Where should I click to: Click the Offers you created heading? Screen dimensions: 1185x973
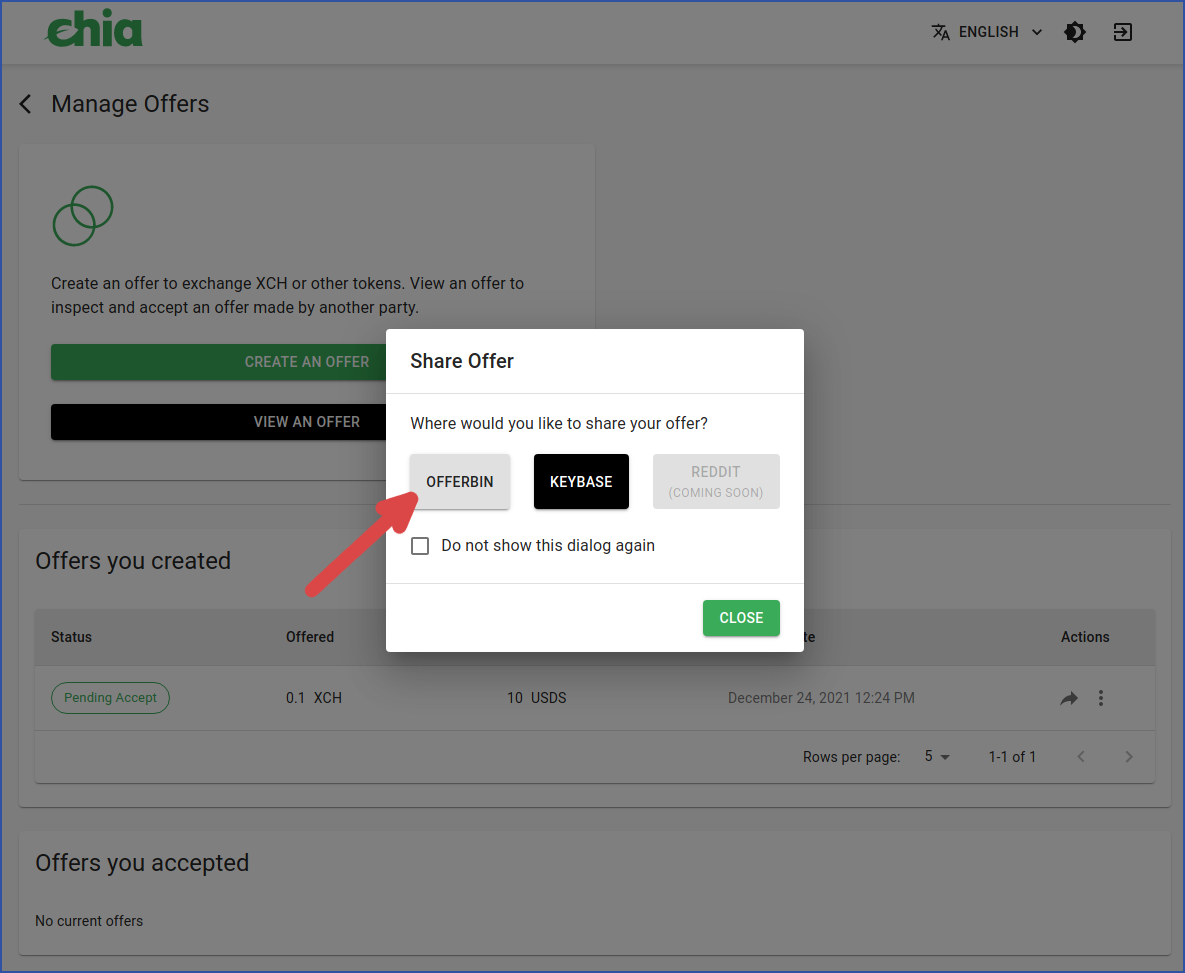click(133, 561)
